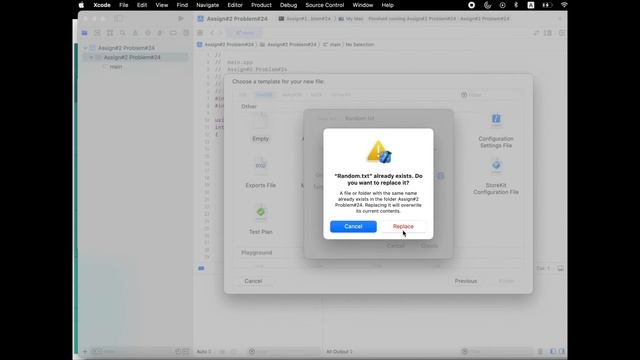
Task: Click the trash icon to clear console
Action: 540,351
